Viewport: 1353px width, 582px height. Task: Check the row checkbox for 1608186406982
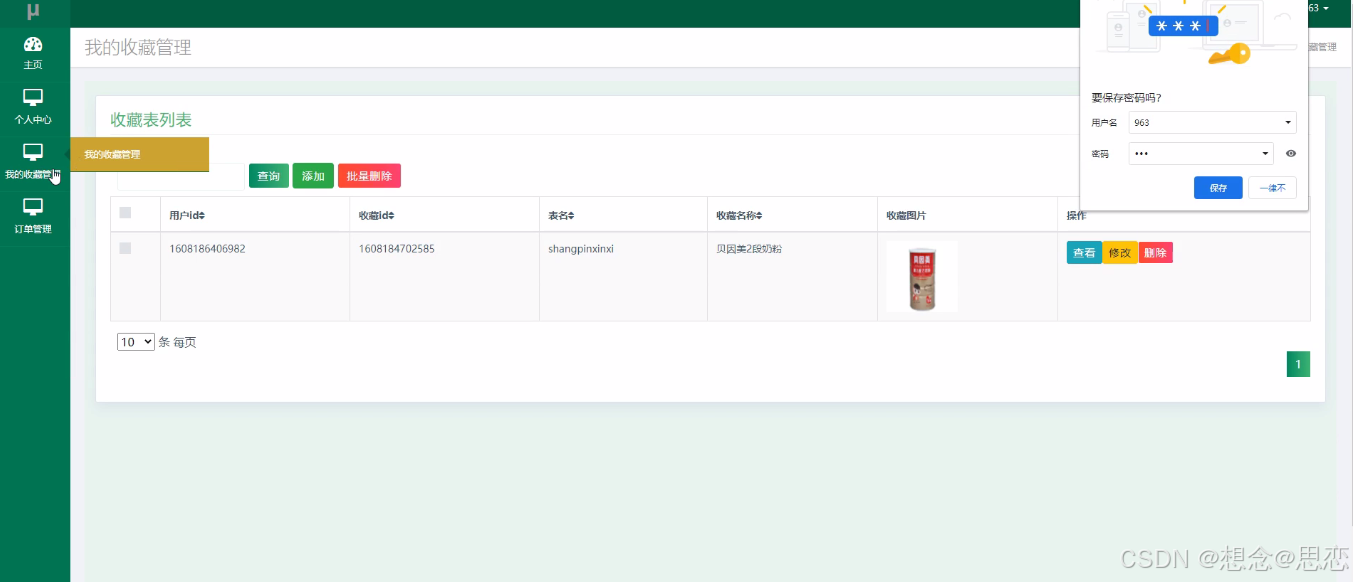click(x=125, y=248)
